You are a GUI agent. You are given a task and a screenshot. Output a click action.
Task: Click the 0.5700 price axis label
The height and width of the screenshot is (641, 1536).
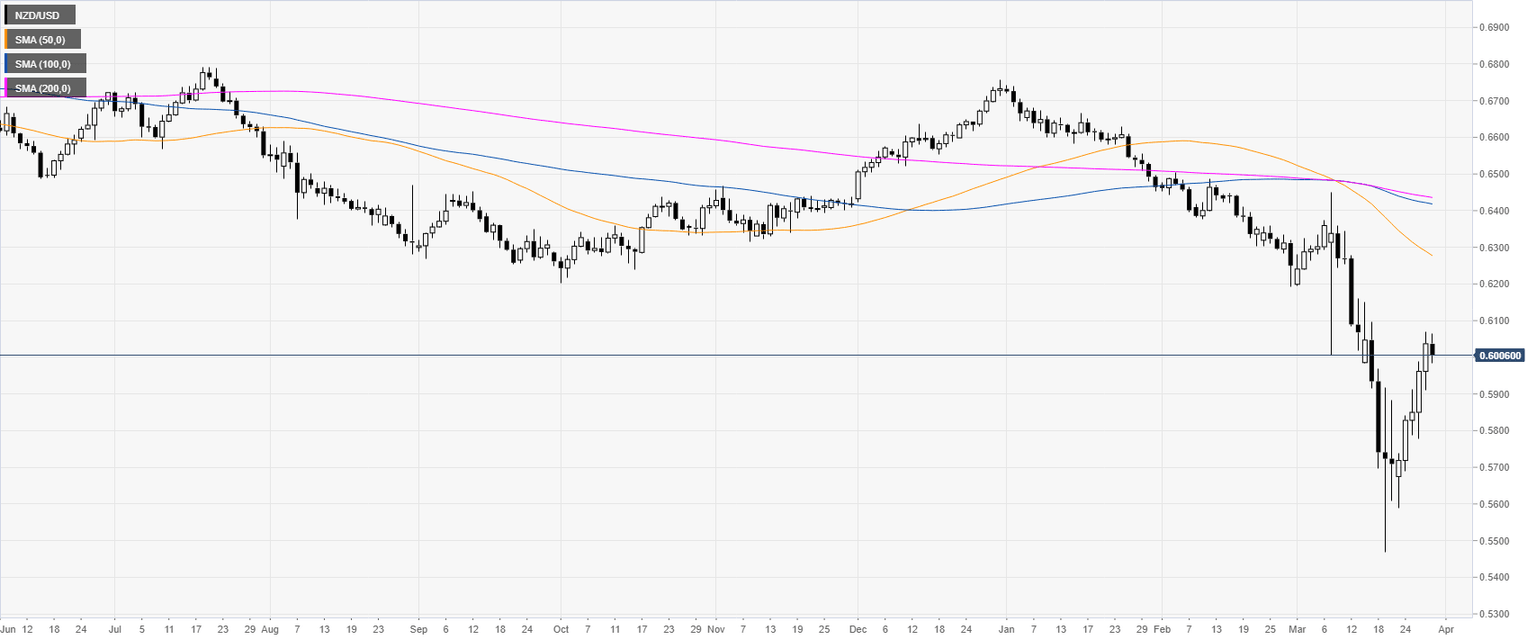[1495, 468]
